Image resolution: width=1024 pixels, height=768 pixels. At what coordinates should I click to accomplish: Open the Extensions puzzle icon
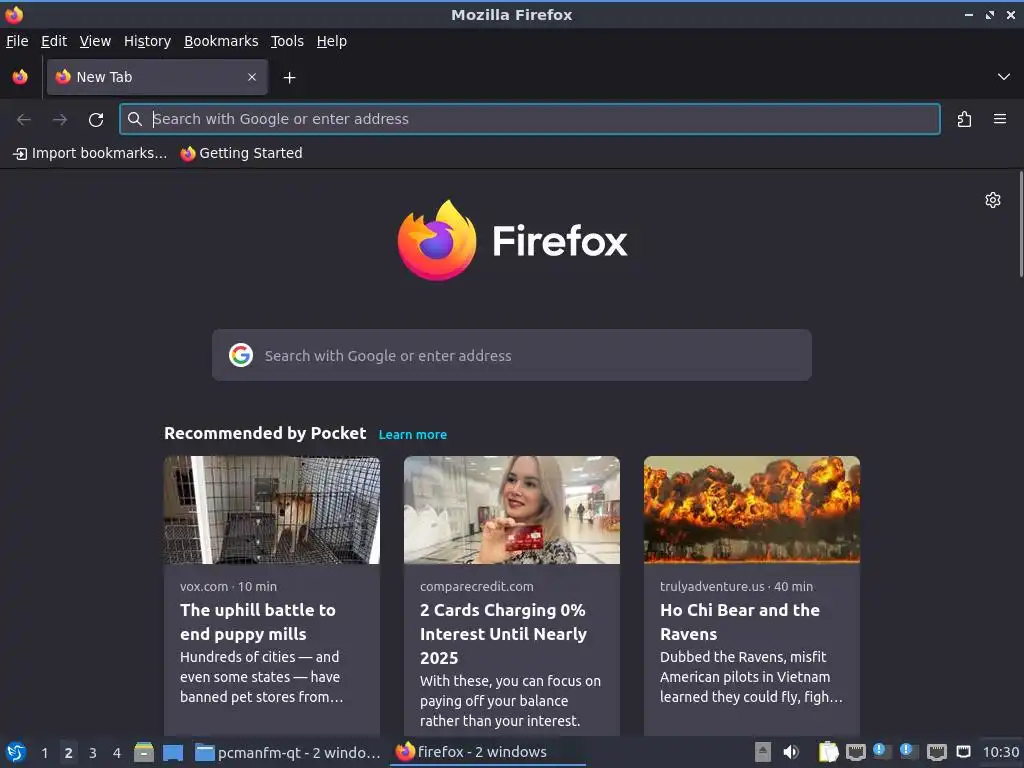pos(964,119)
